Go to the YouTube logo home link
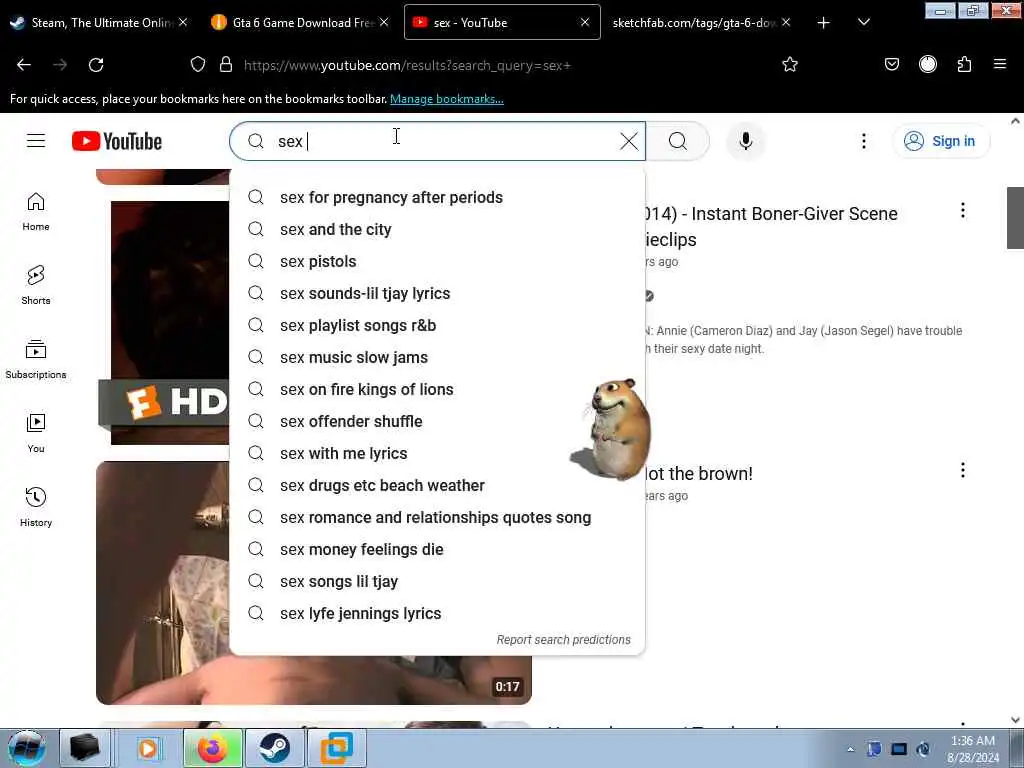Image resolution: width=1024 pixels, height=768 pixels. pyautogui.click(x=117, y=141)
